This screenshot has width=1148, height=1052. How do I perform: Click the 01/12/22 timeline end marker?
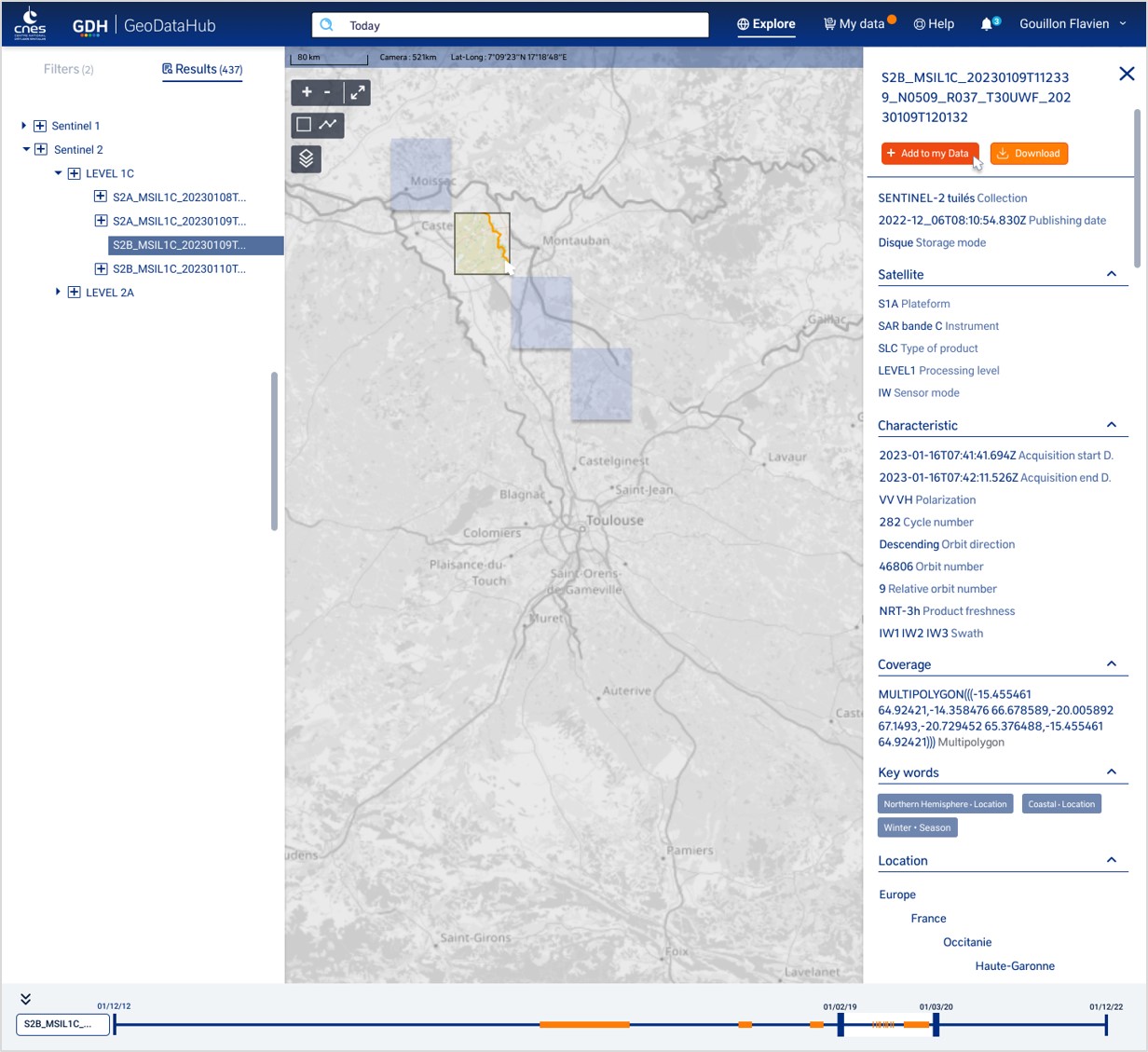click(x=1106, y=1024)
